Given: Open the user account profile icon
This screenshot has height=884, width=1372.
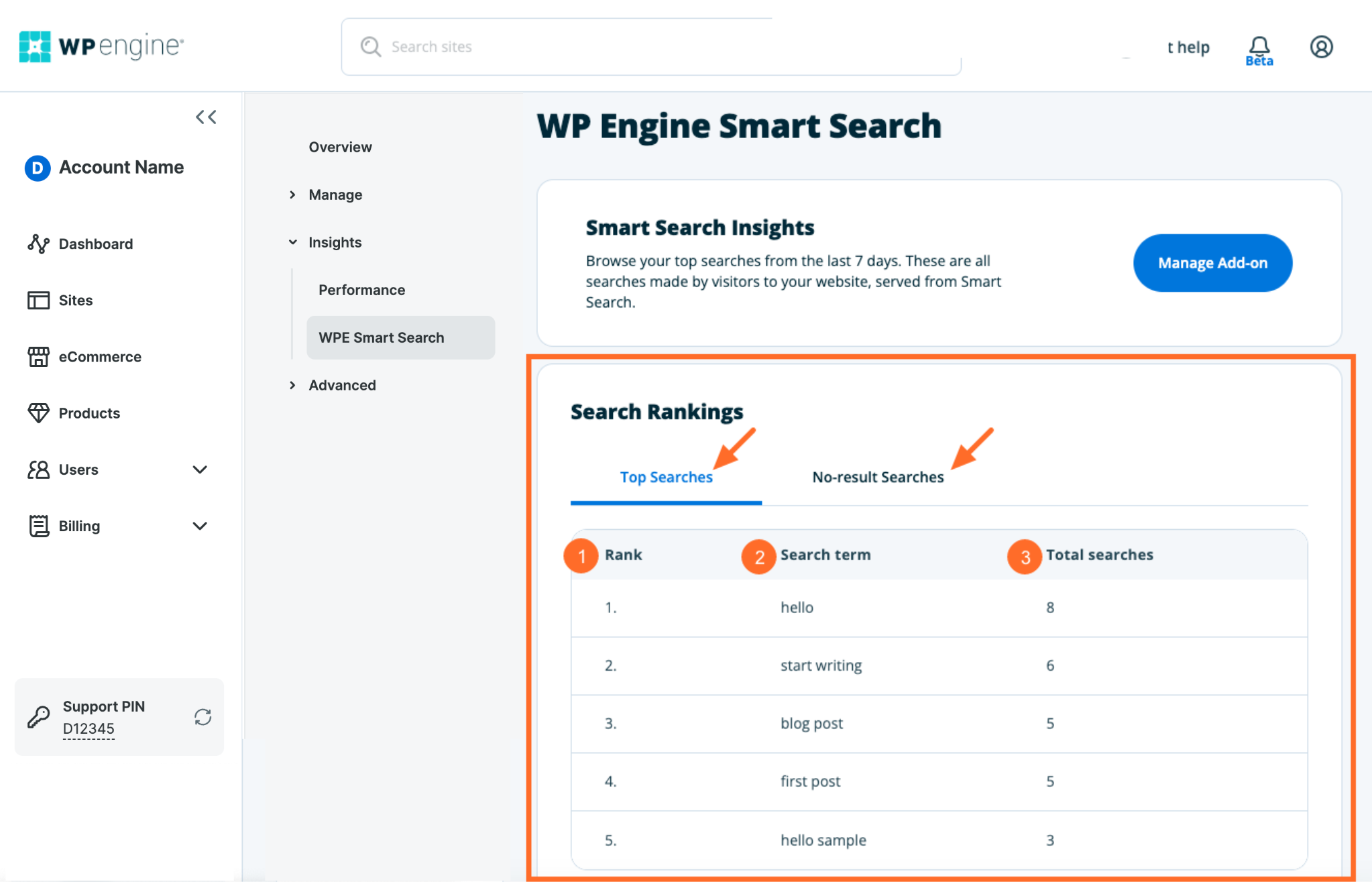Looking at the screenshot, I should (x=1320, y=46).
